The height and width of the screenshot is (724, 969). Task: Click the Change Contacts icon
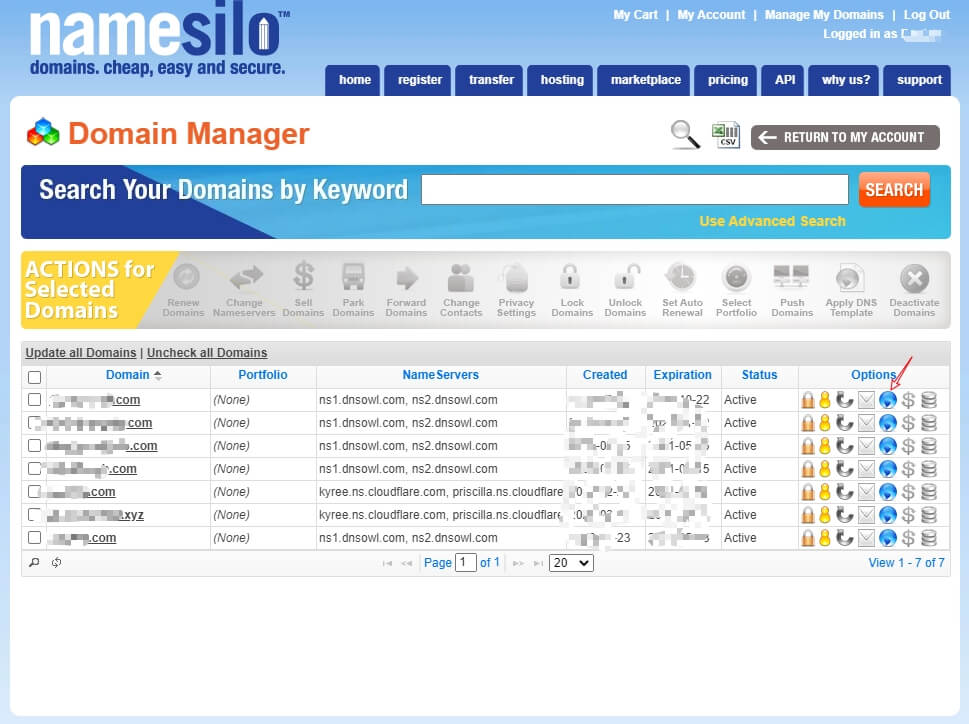coord(461,278)
